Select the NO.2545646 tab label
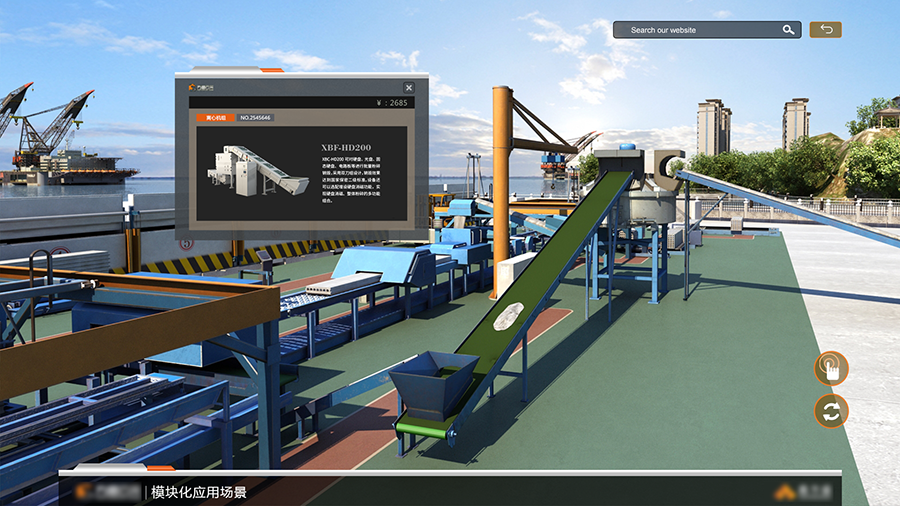The height and width of the screenshot is (506, 900). click(255, 118)
